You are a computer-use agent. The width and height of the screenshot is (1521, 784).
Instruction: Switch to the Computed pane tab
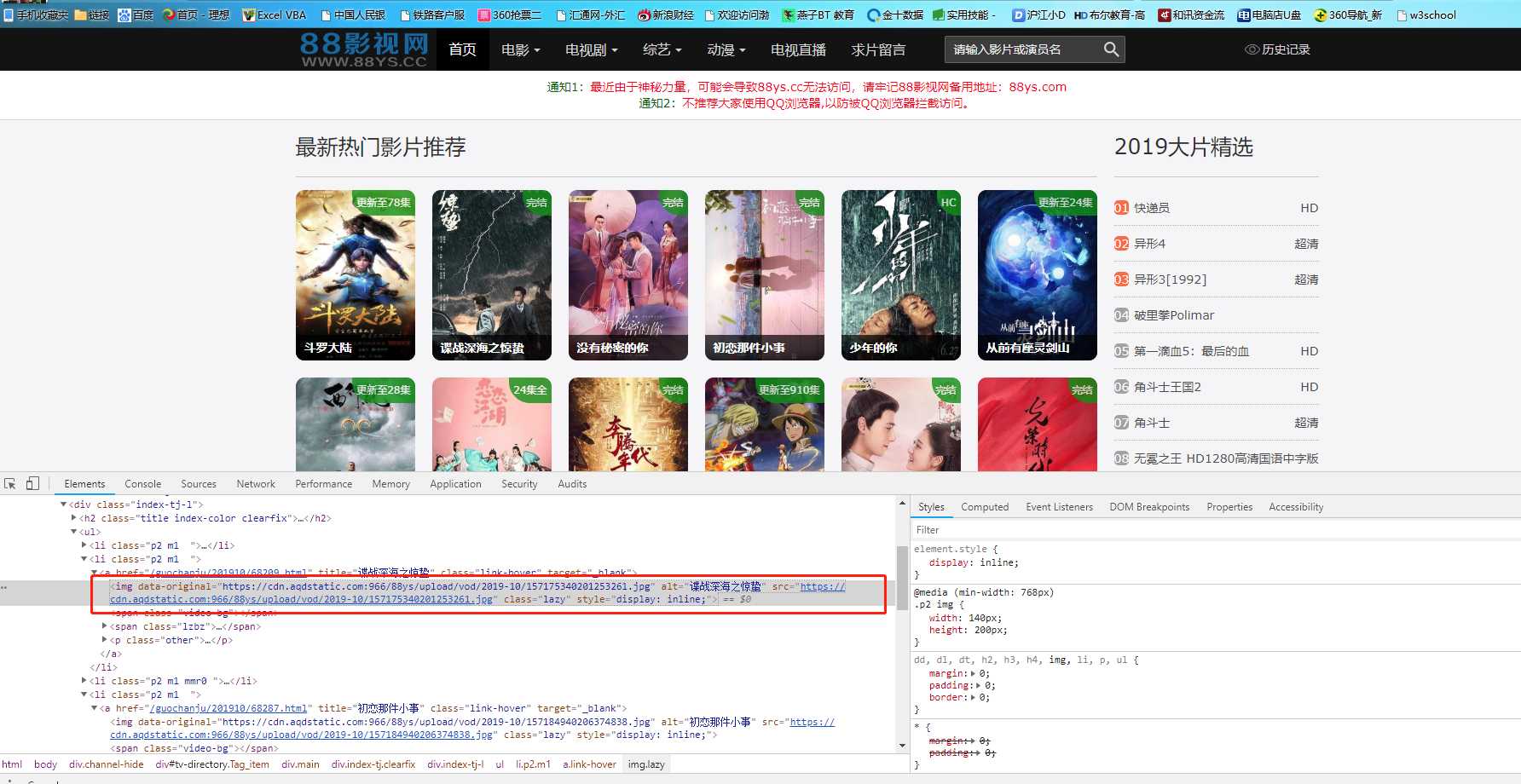[985, 506]
